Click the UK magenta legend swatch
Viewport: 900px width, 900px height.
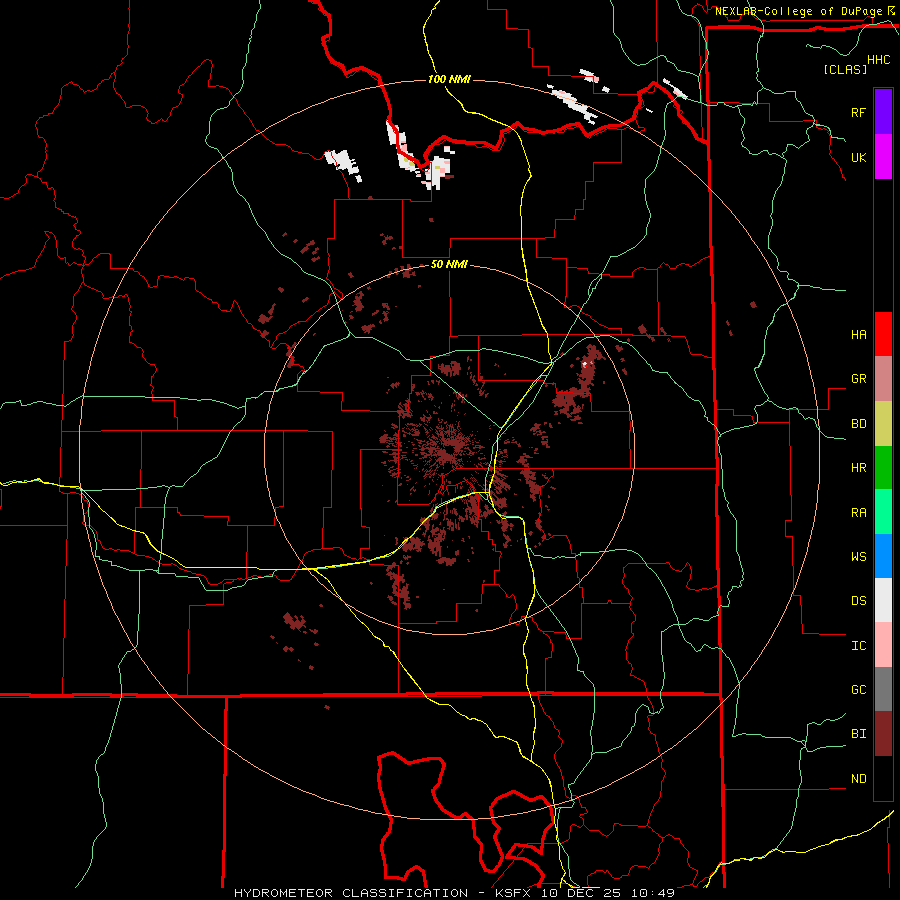click(883, 157)
